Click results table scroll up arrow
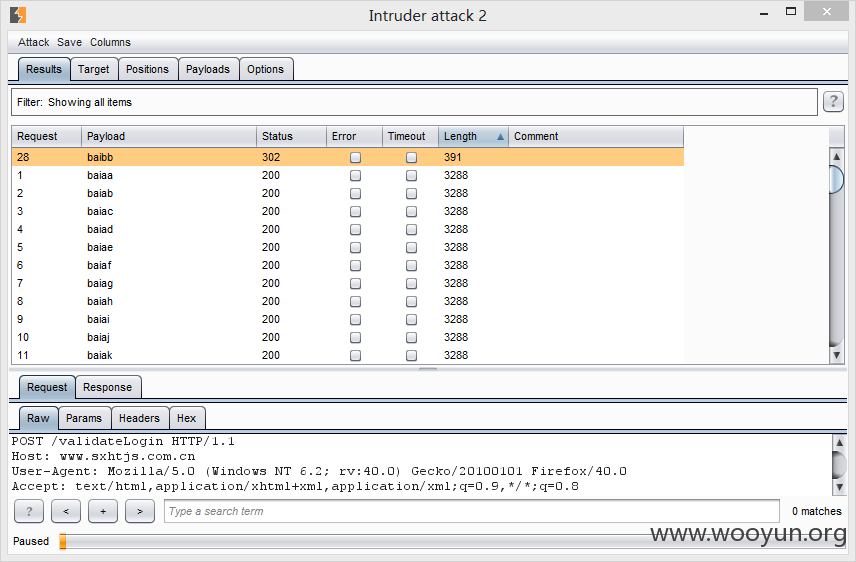856x562 pixels. pos(836,156)
